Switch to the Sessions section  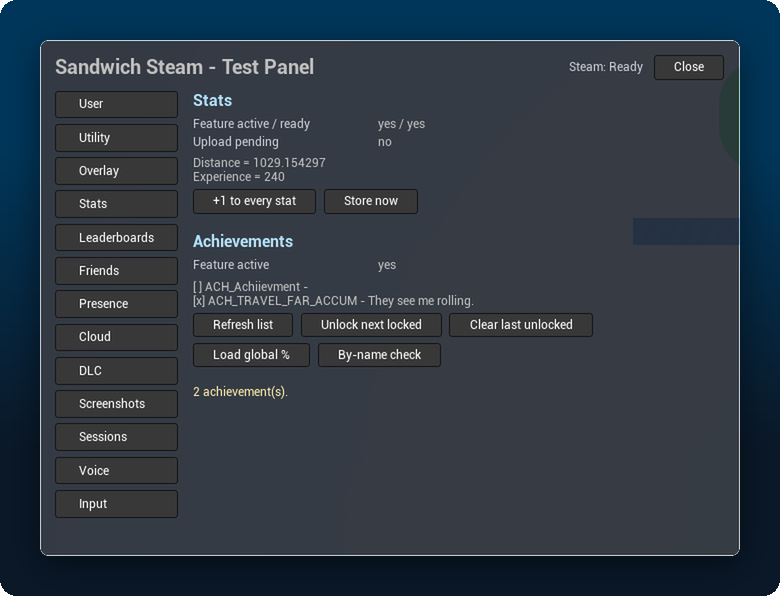[x=116, y=437]
